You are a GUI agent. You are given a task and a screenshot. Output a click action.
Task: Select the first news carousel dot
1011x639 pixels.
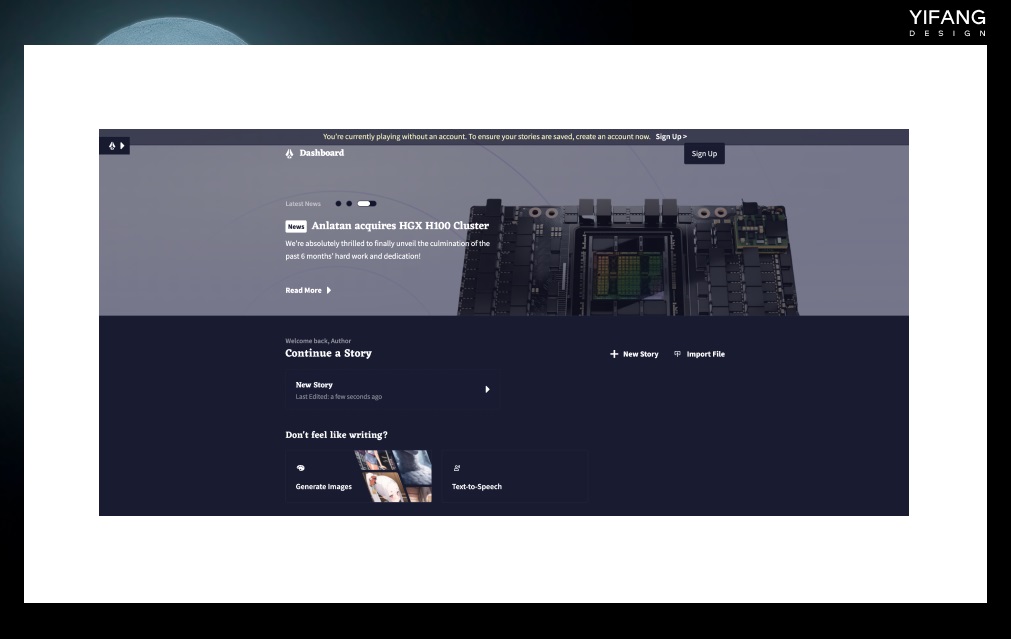(338, 204)
